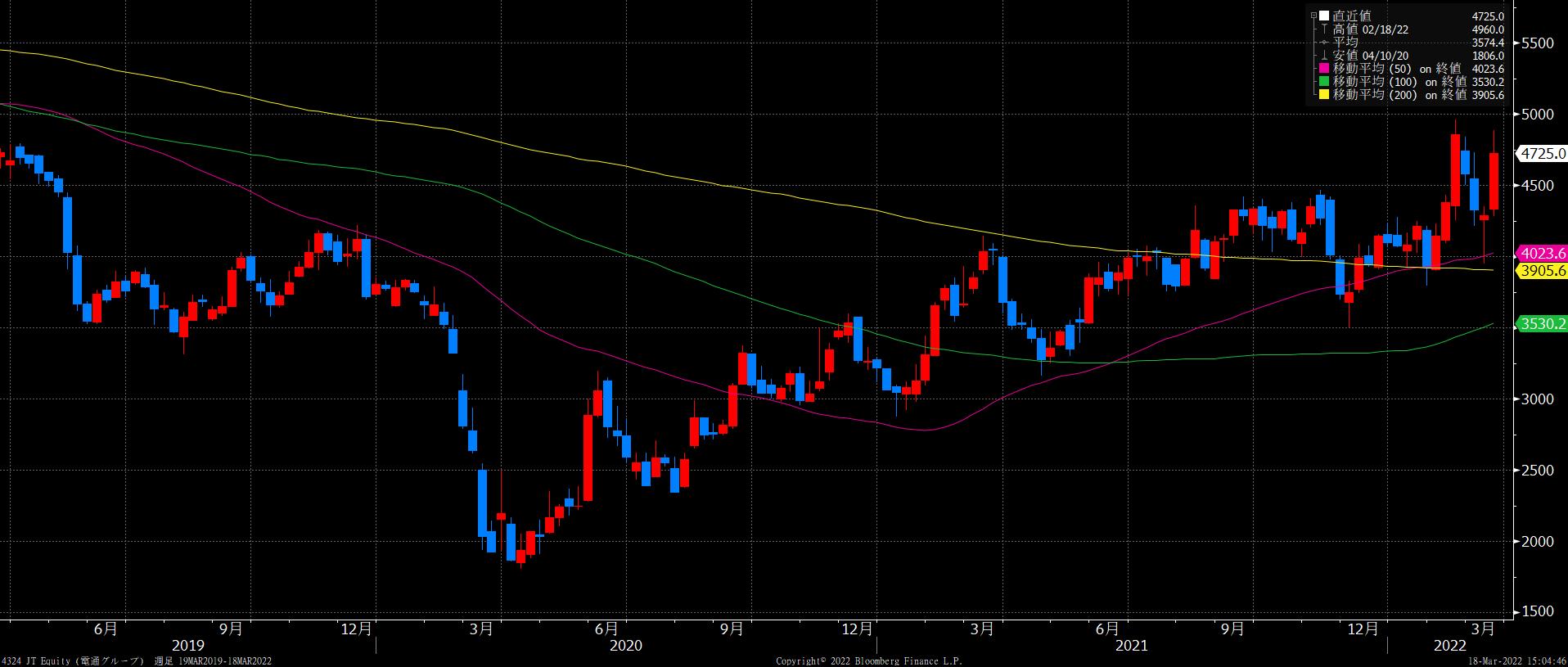Click the 2021 year label on time axis
Image resolution: width=1568 pixels, height=667 pixels.
pos(1131,646)
